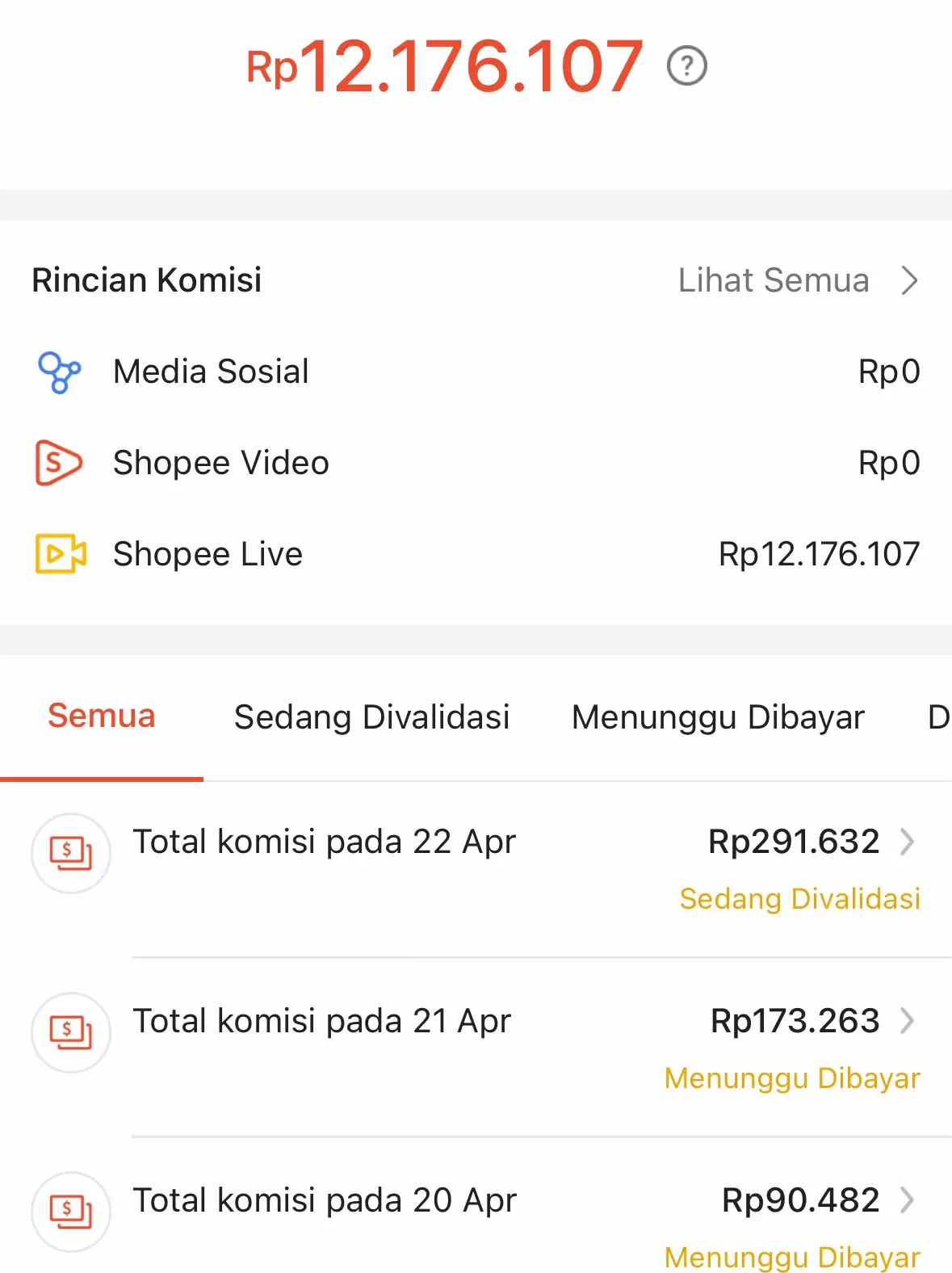Open chevron for Rp291.632 commission
The height and width of the screenshot is (1273, 952).
pos(908,842)
